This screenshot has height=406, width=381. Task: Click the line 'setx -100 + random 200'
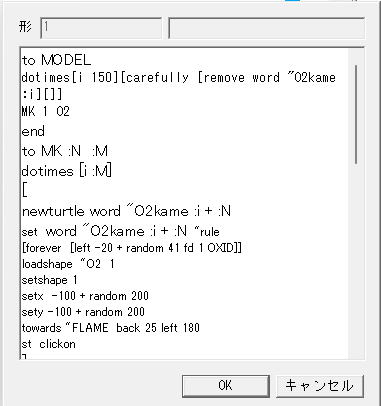[x=85, y=296]
